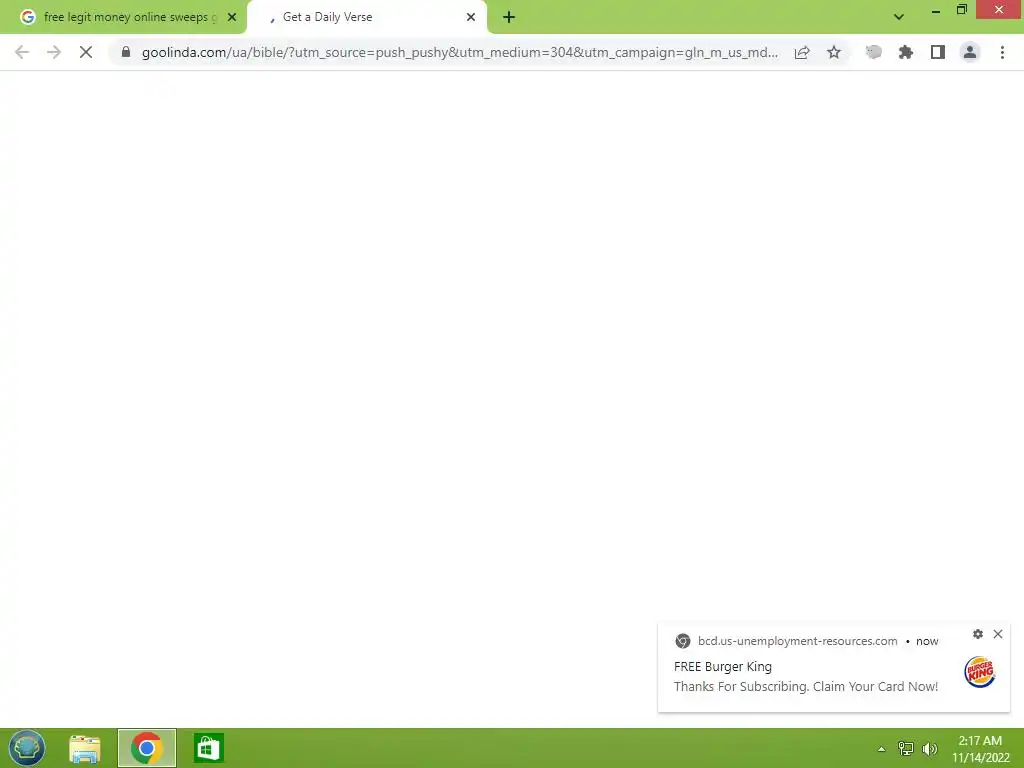The image size is (1024, 768).
Task: Restore down the Chrome window
Action: pos(961,10)
